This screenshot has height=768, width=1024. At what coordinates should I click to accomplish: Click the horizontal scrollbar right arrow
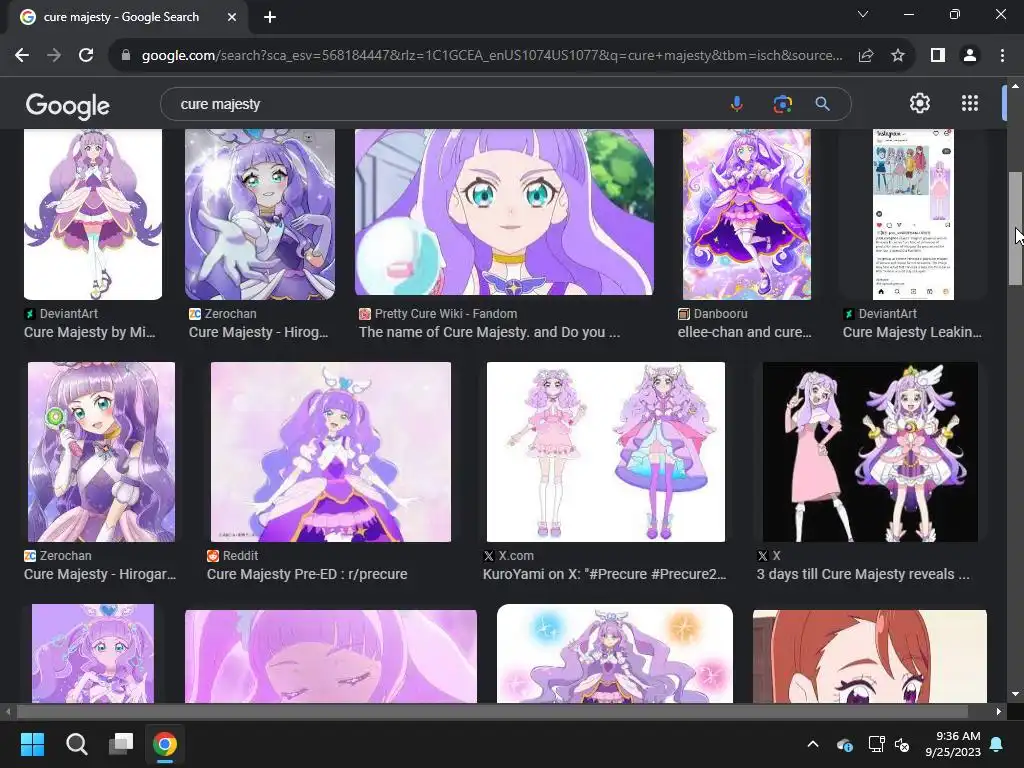(999, 711)
